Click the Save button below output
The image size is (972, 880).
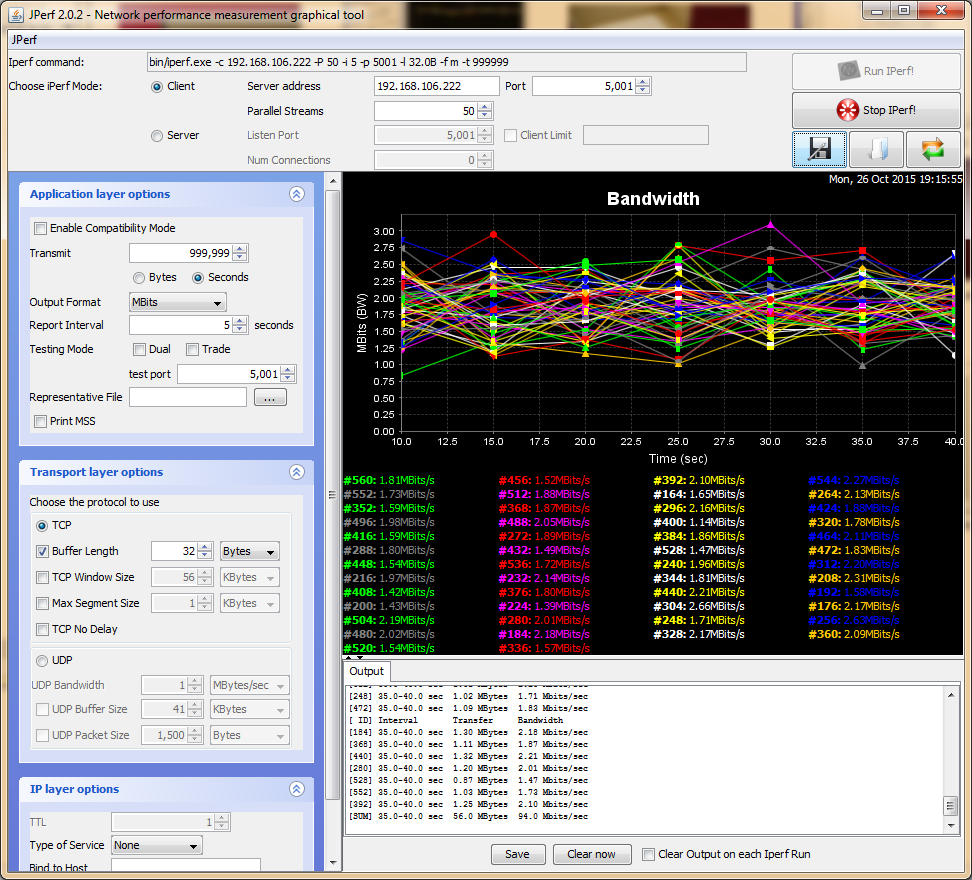click(517, 855)
